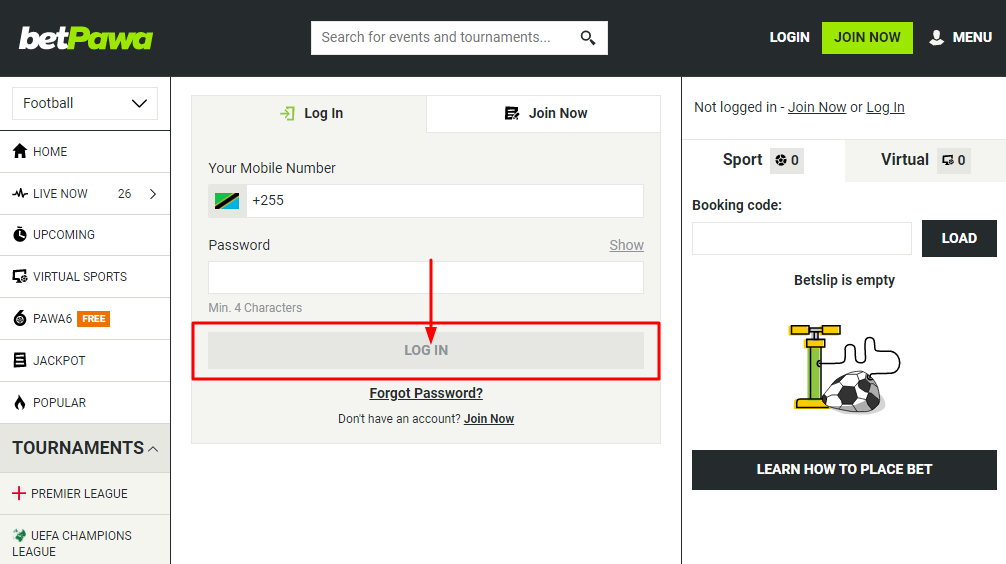Image resolution: width=1006 pixels, height=564 pixels.
Task: Open the Football sport dropdown
Action: [x=85, y=103]
